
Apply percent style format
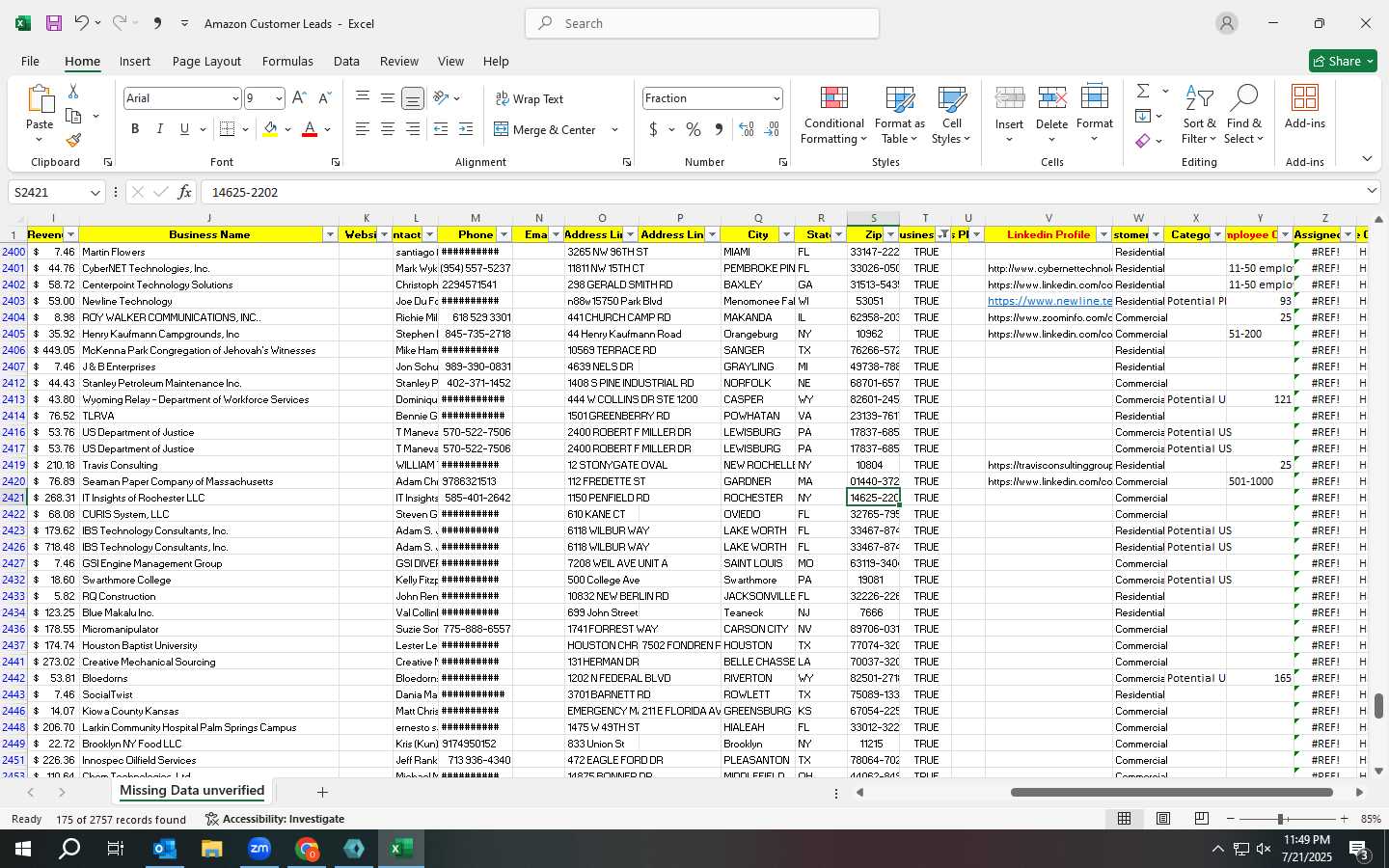[x=694, y=129]
